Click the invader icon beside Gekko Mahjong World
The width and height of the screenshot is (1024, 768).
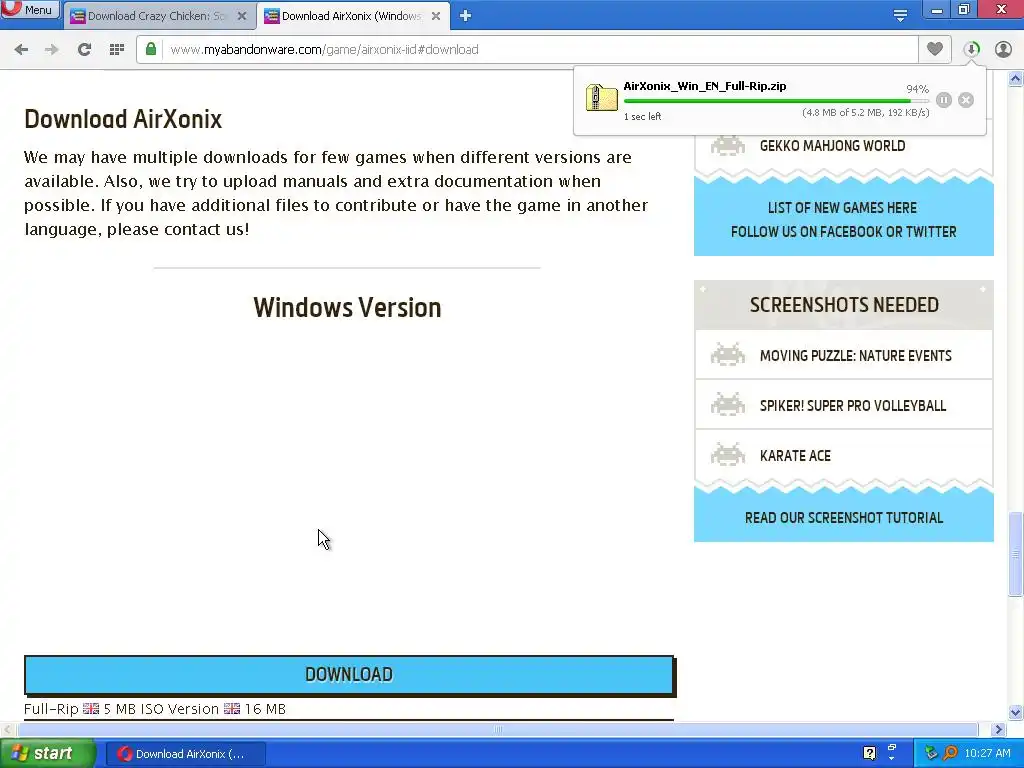coord(728,145)
